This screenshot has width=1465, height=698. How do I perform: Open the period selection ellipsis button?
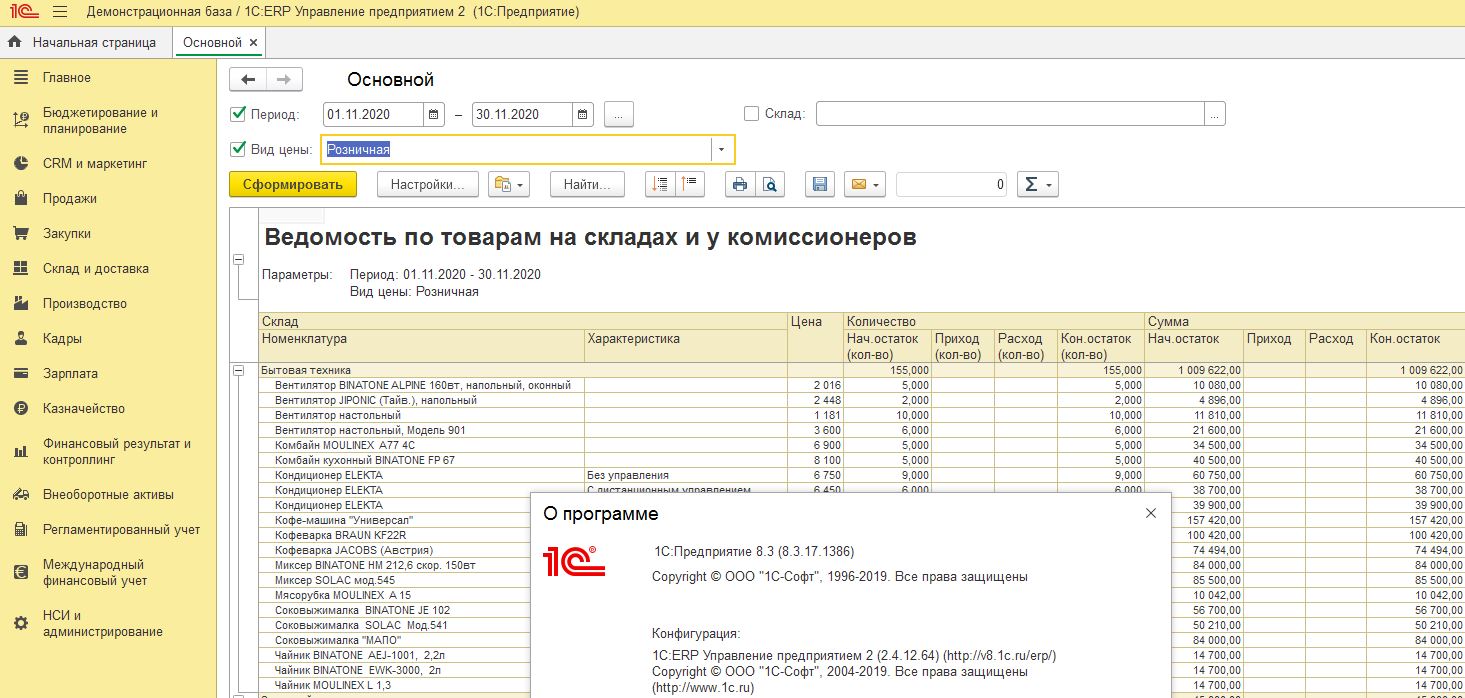[619, 114]
